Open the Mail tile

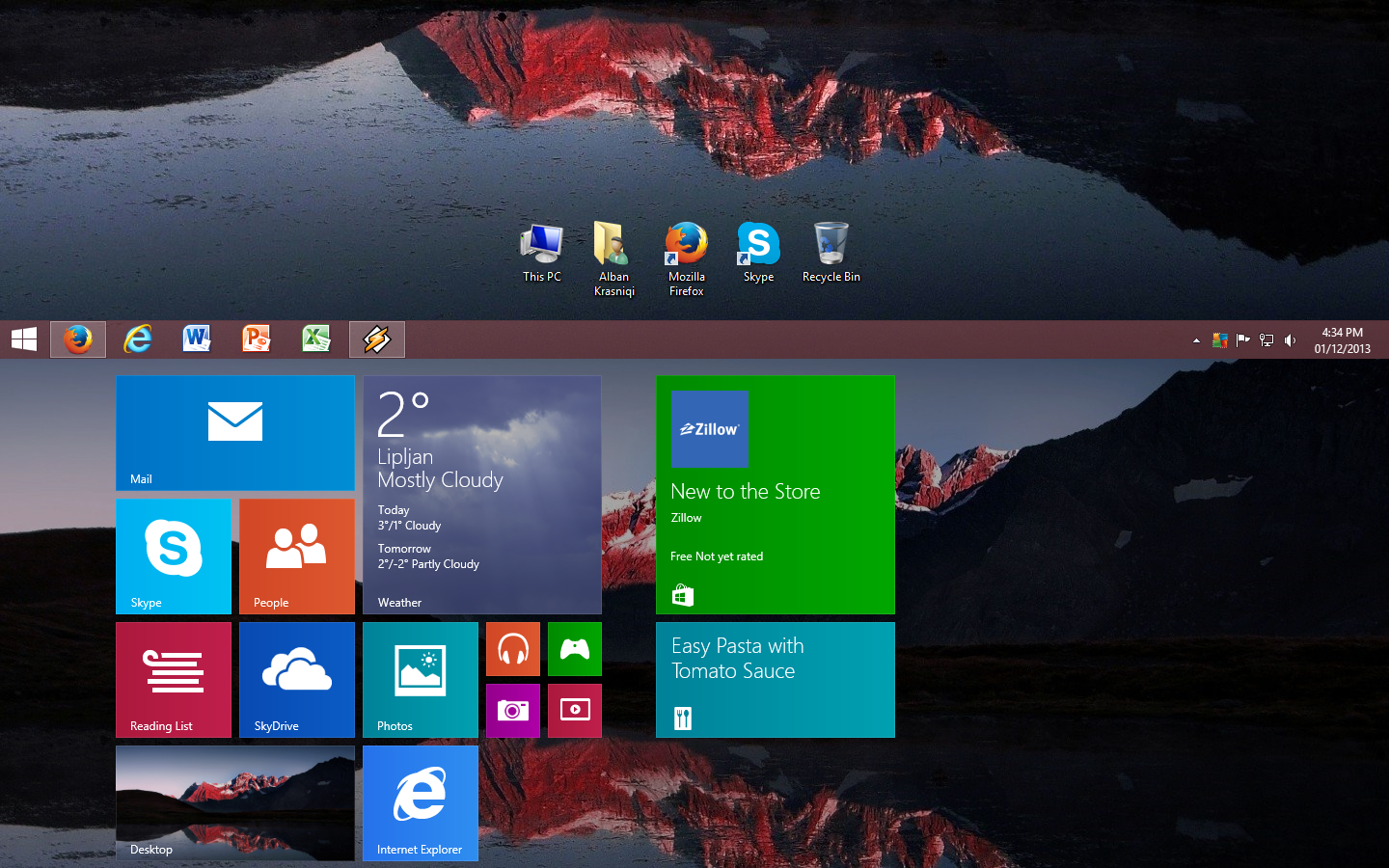[235, 433]
